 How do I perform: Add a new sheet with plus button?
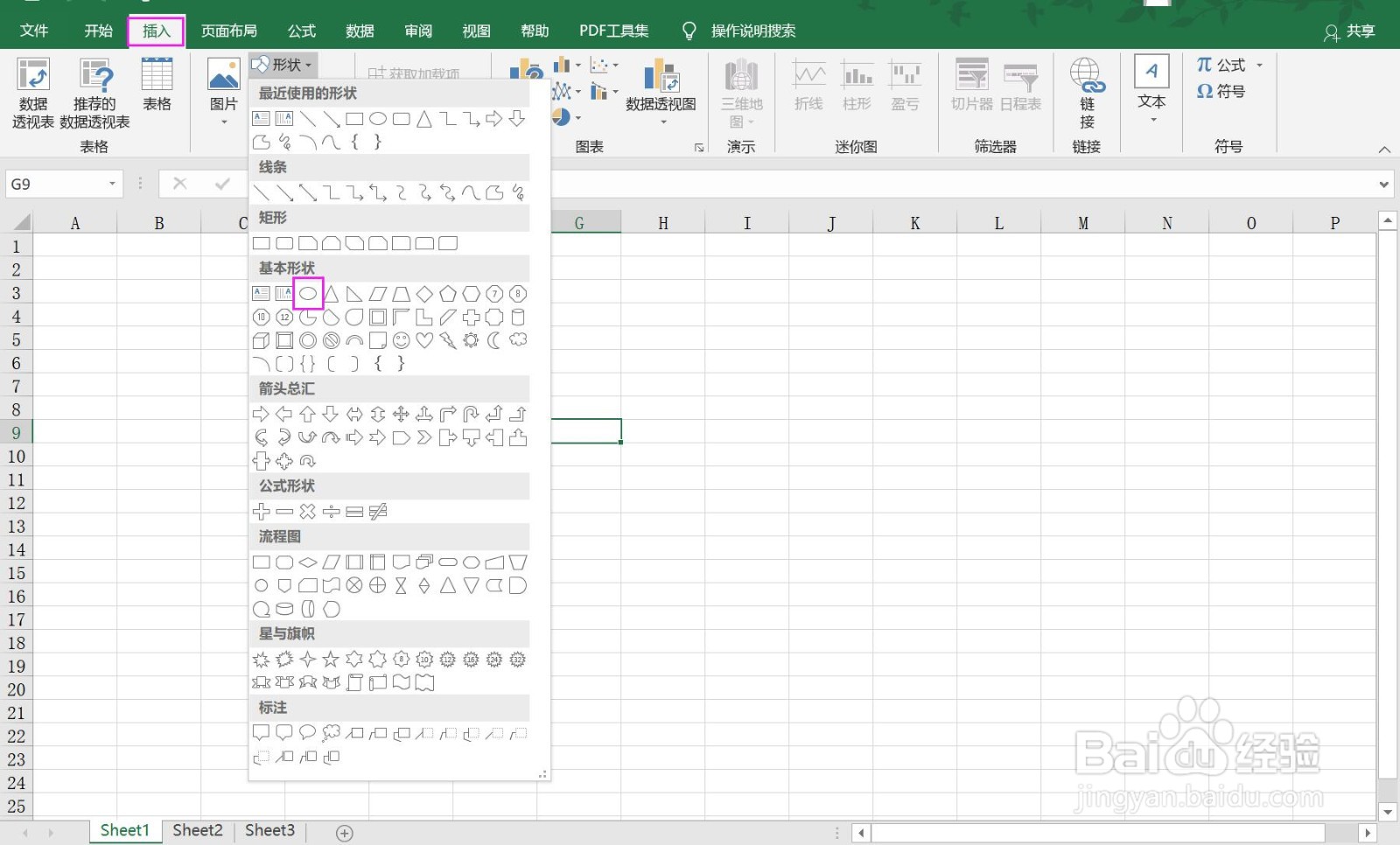345,833
